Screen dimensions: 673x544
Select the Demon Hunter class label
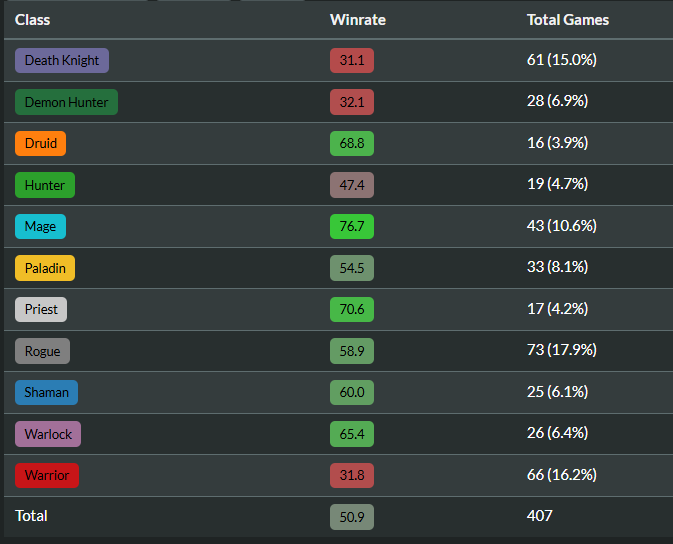pos(67,102)
